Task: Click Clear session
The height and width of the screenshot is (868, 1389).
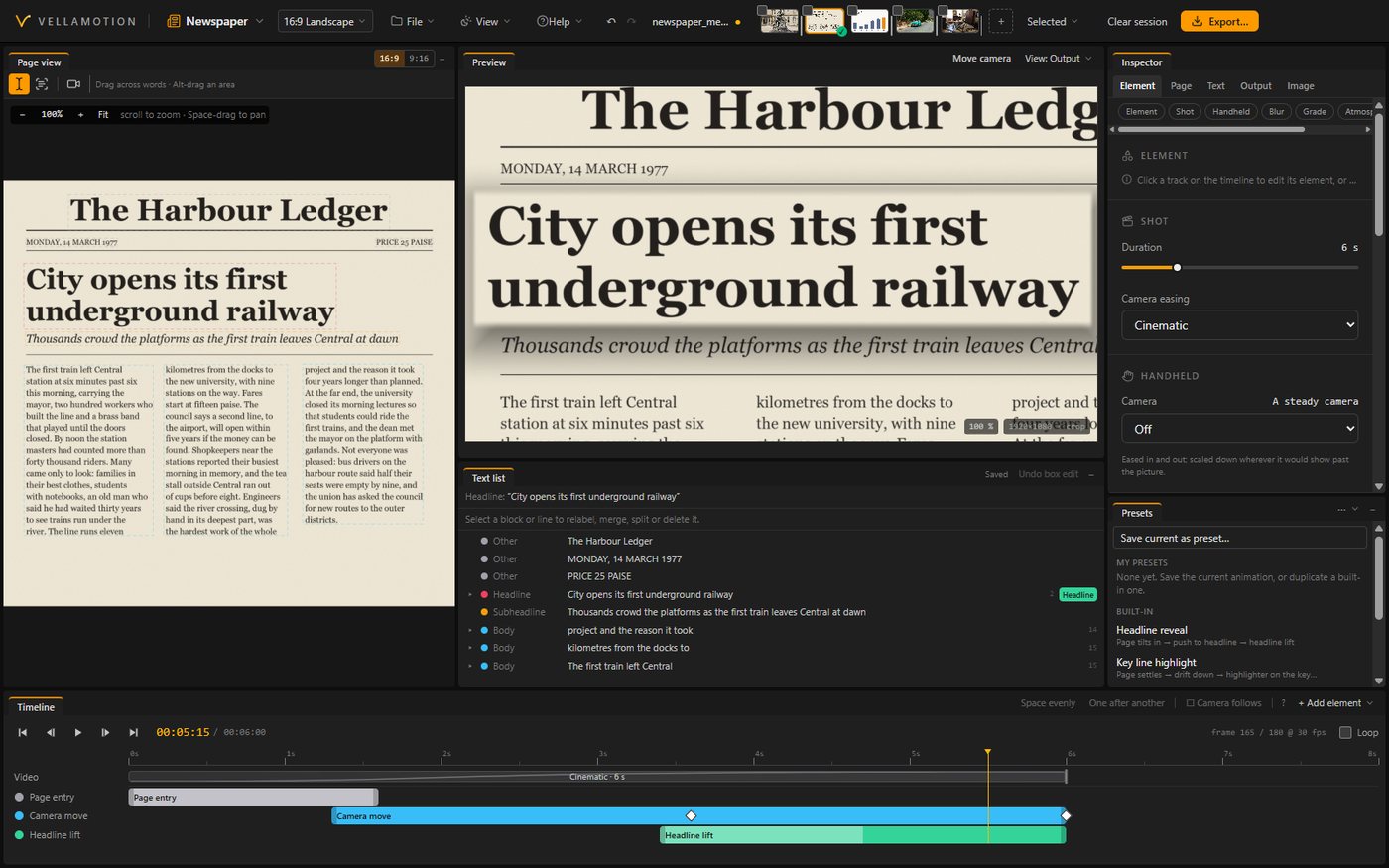Action: point(1137,21)
